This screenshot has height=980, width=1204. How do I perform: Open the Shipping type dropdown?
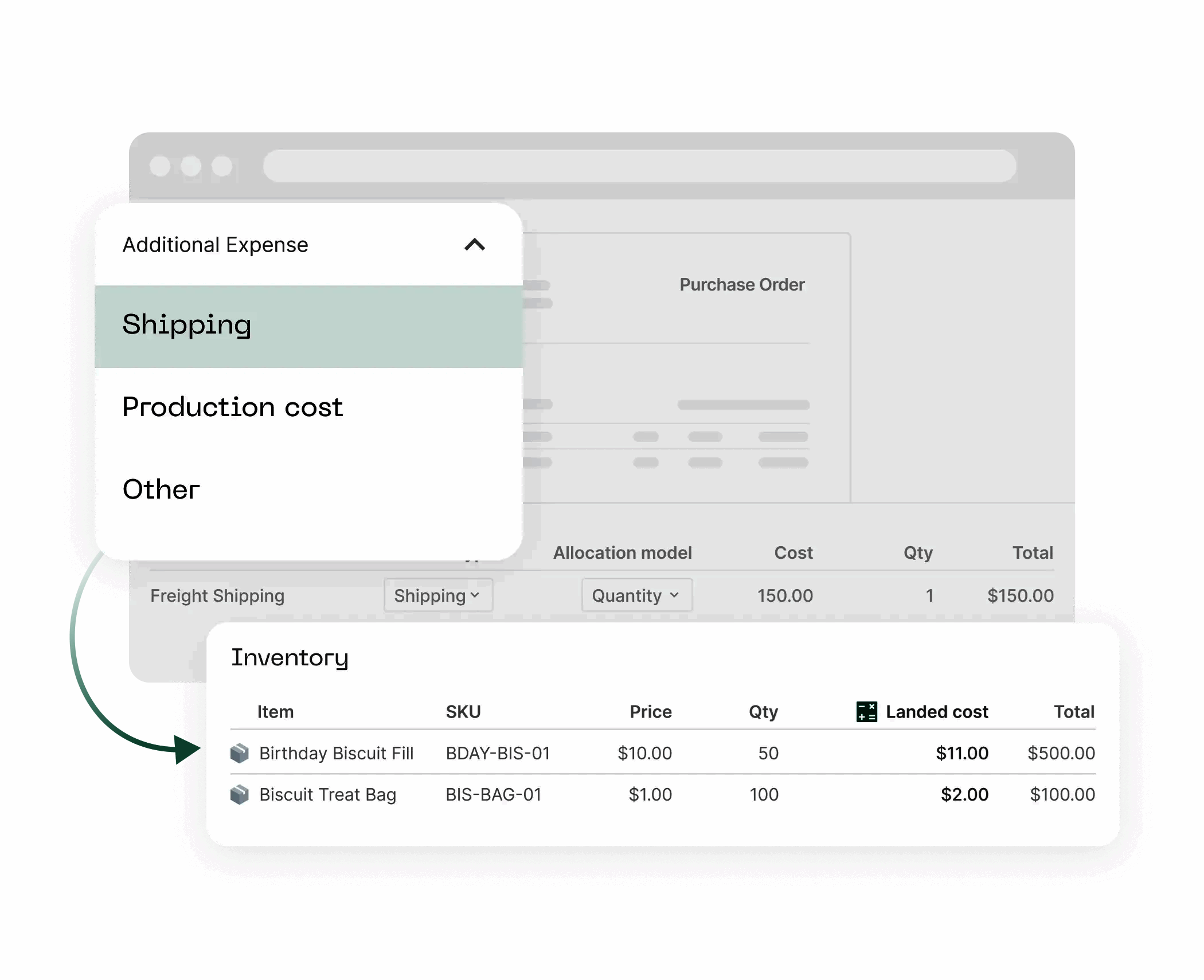pyautogui.click(x=437, y=595)
